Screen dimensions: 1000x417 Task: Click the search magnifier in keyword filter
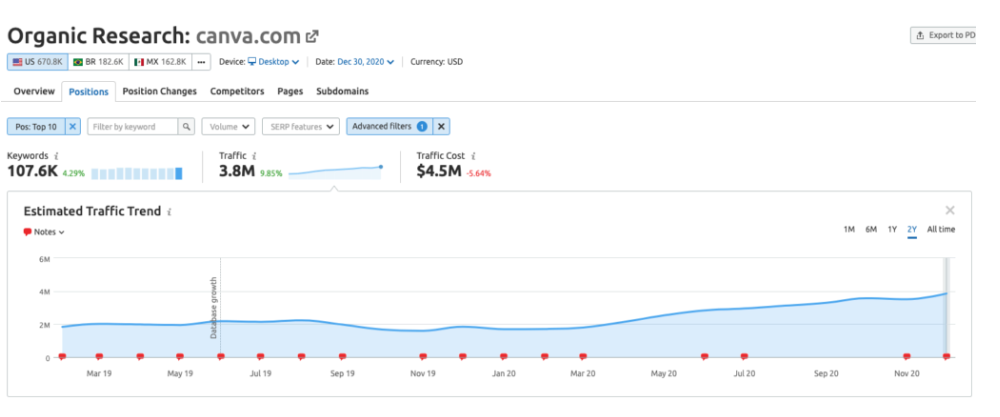coord(186,127)
